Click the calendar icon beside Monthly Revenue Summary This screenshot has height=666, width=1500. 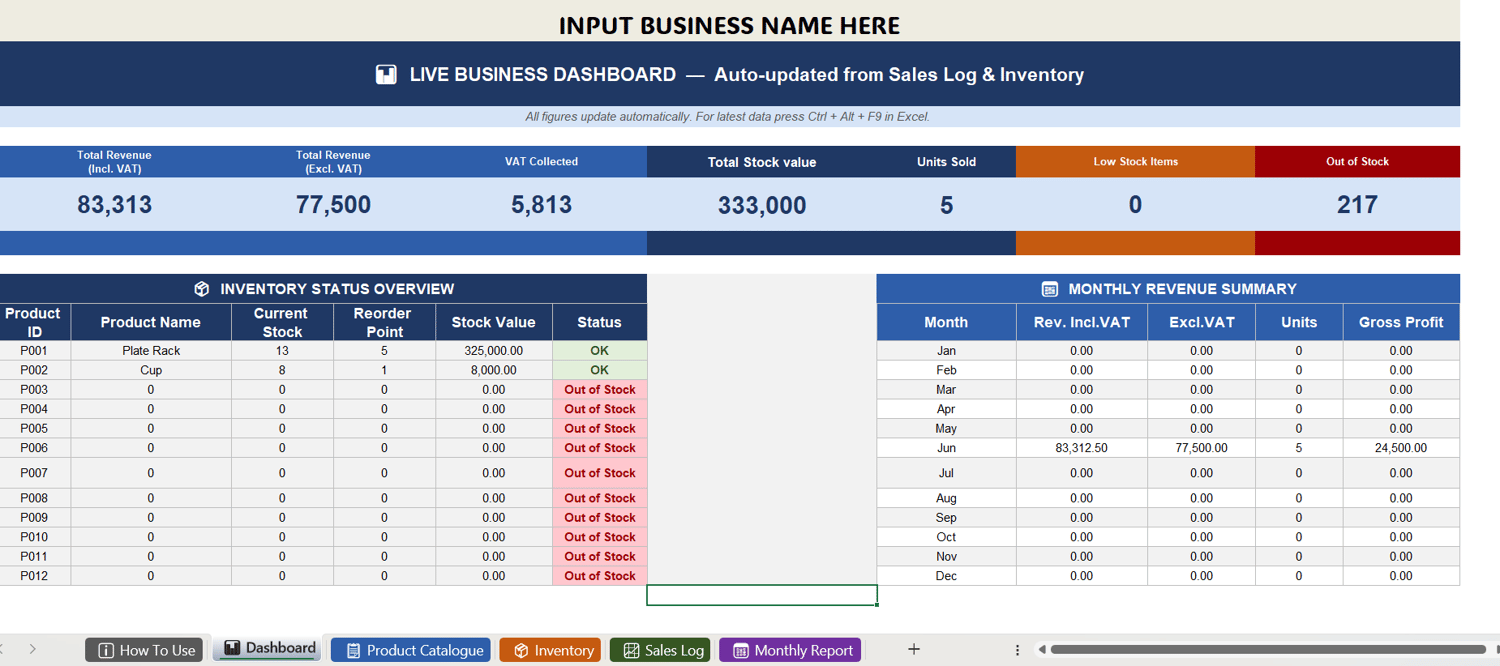tap(1050, 289)
